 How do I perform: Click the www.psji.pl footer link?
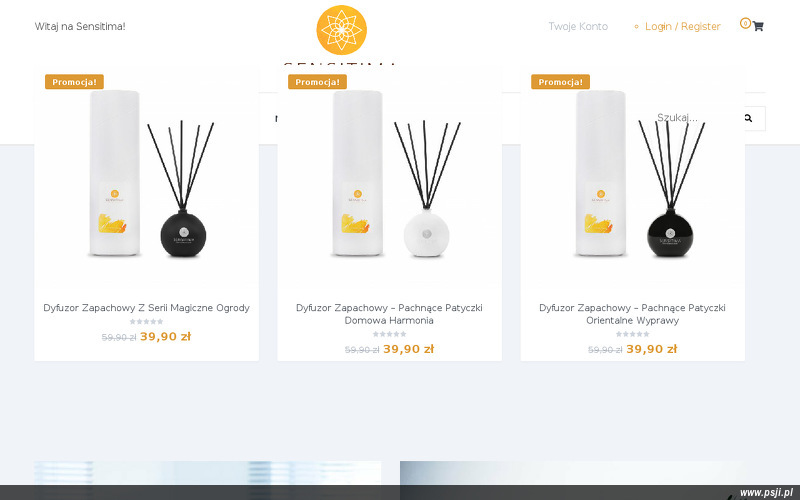pyautogui.click(x=766, y=492)
